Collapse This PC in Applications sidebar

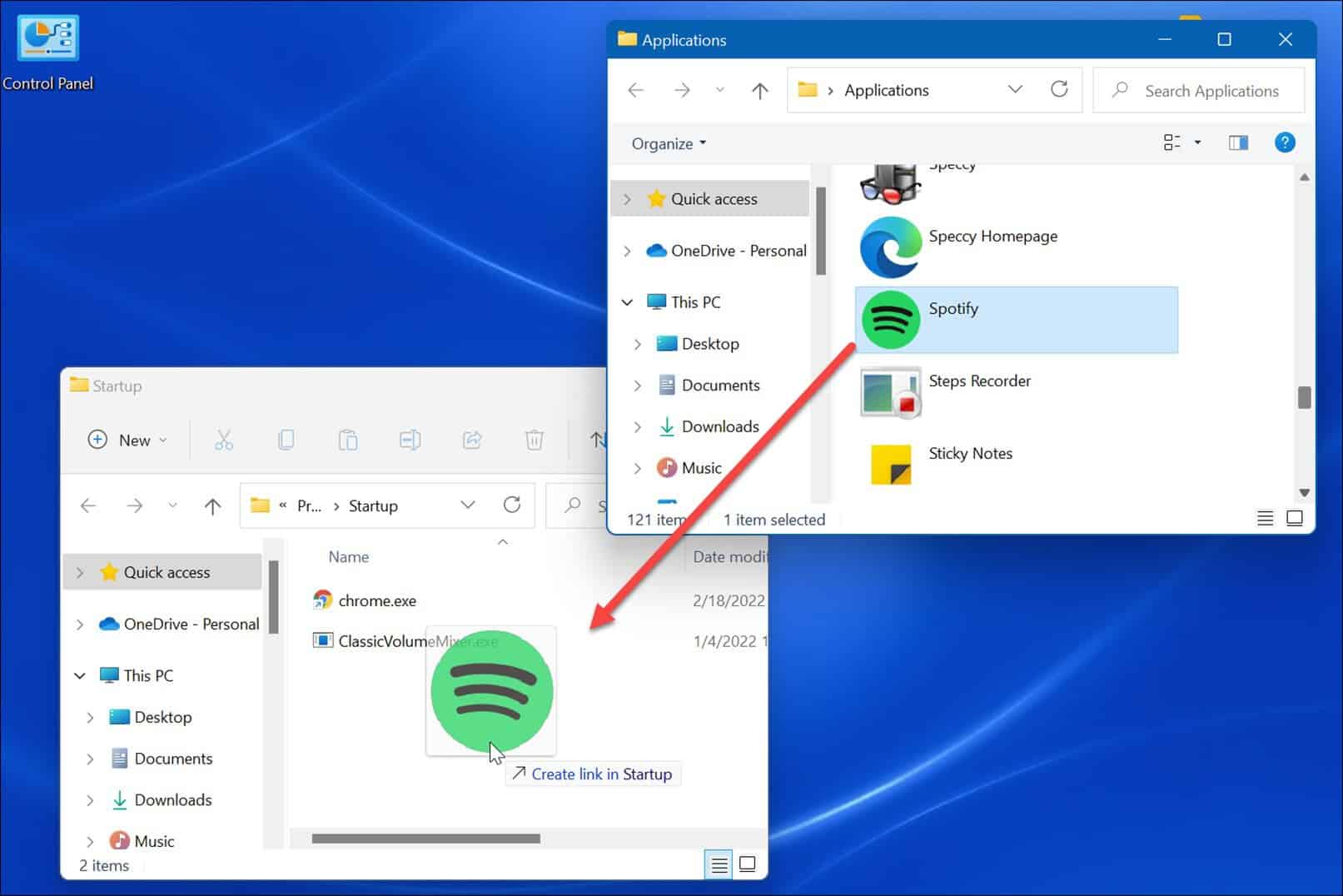coord(627,302)
